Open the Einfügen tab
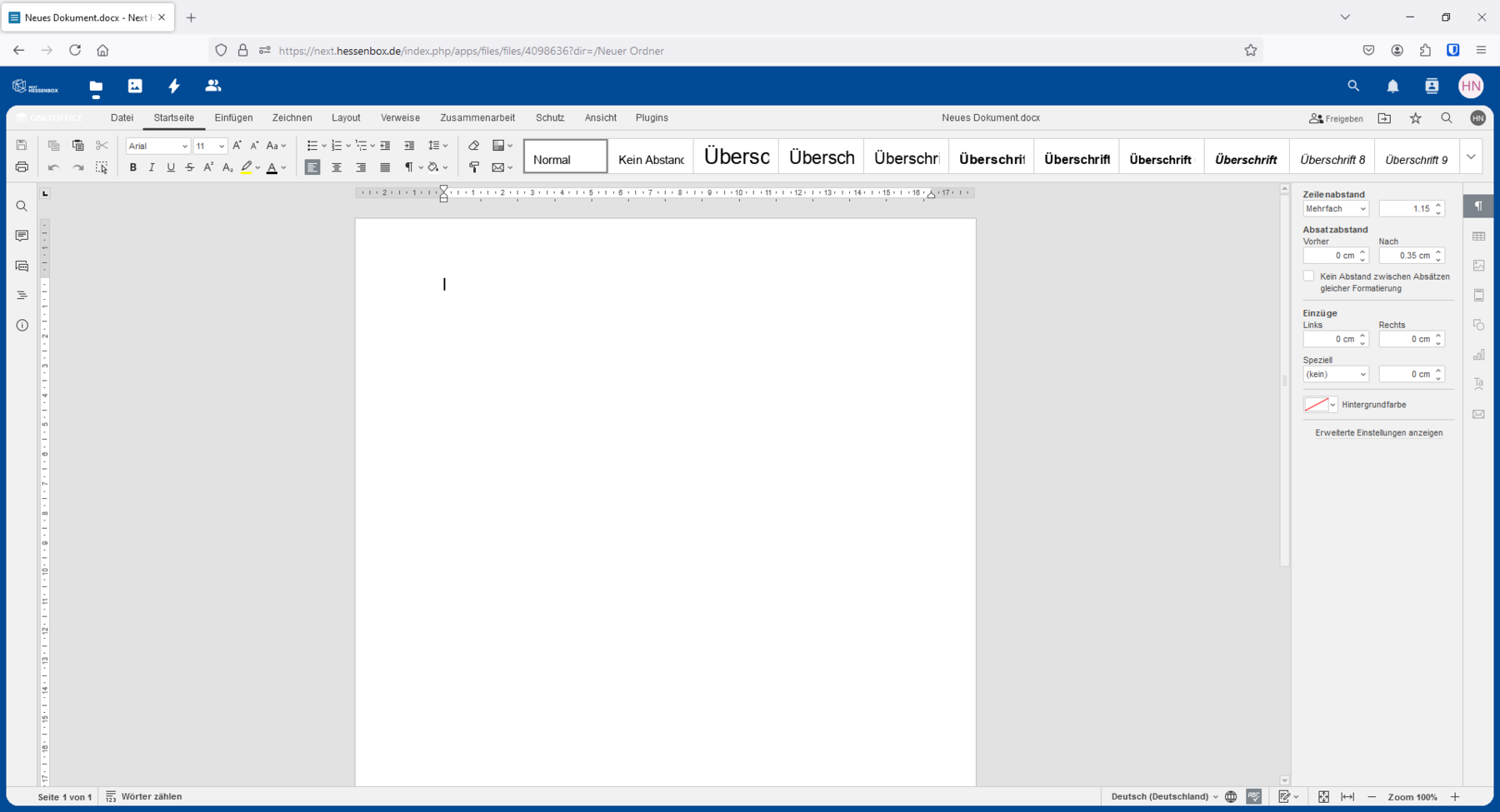Image resolution: width=1500 pixels, height=812 pixels. coord(233,117)
